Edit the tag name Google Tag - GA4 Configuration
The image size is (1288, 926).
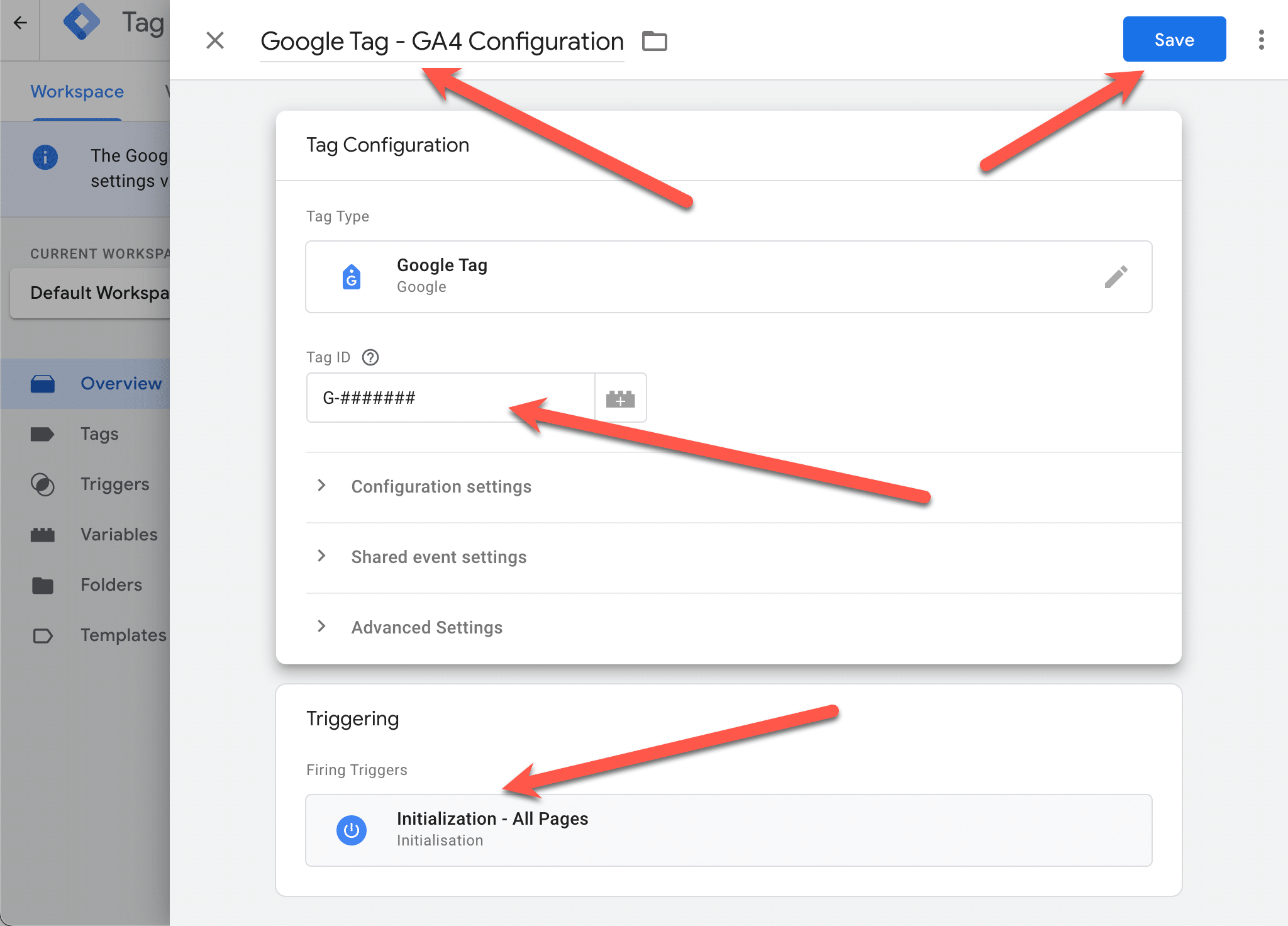pos(442,42)
